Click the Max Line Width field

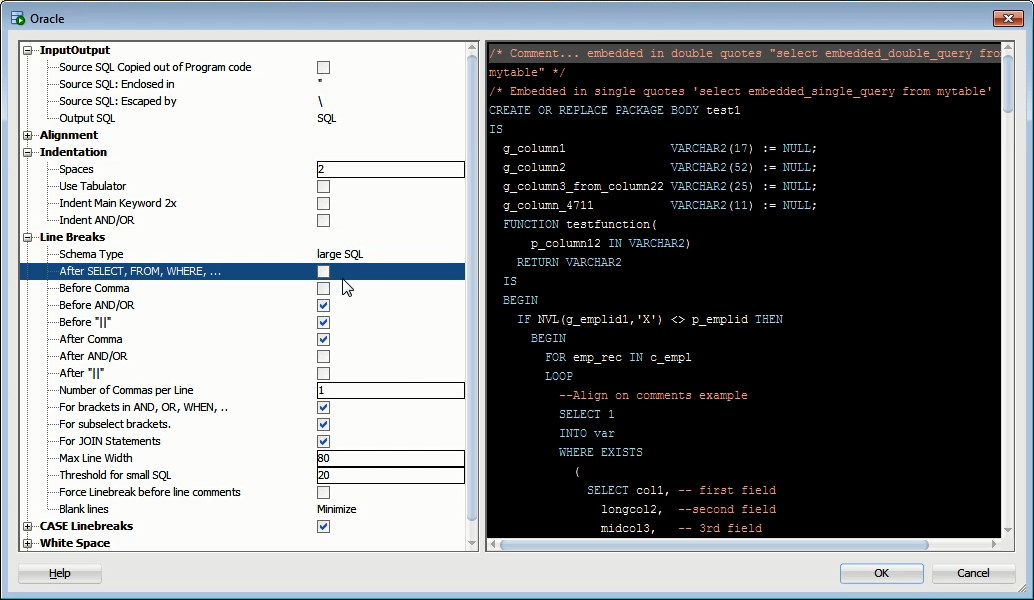coord(390,458)
